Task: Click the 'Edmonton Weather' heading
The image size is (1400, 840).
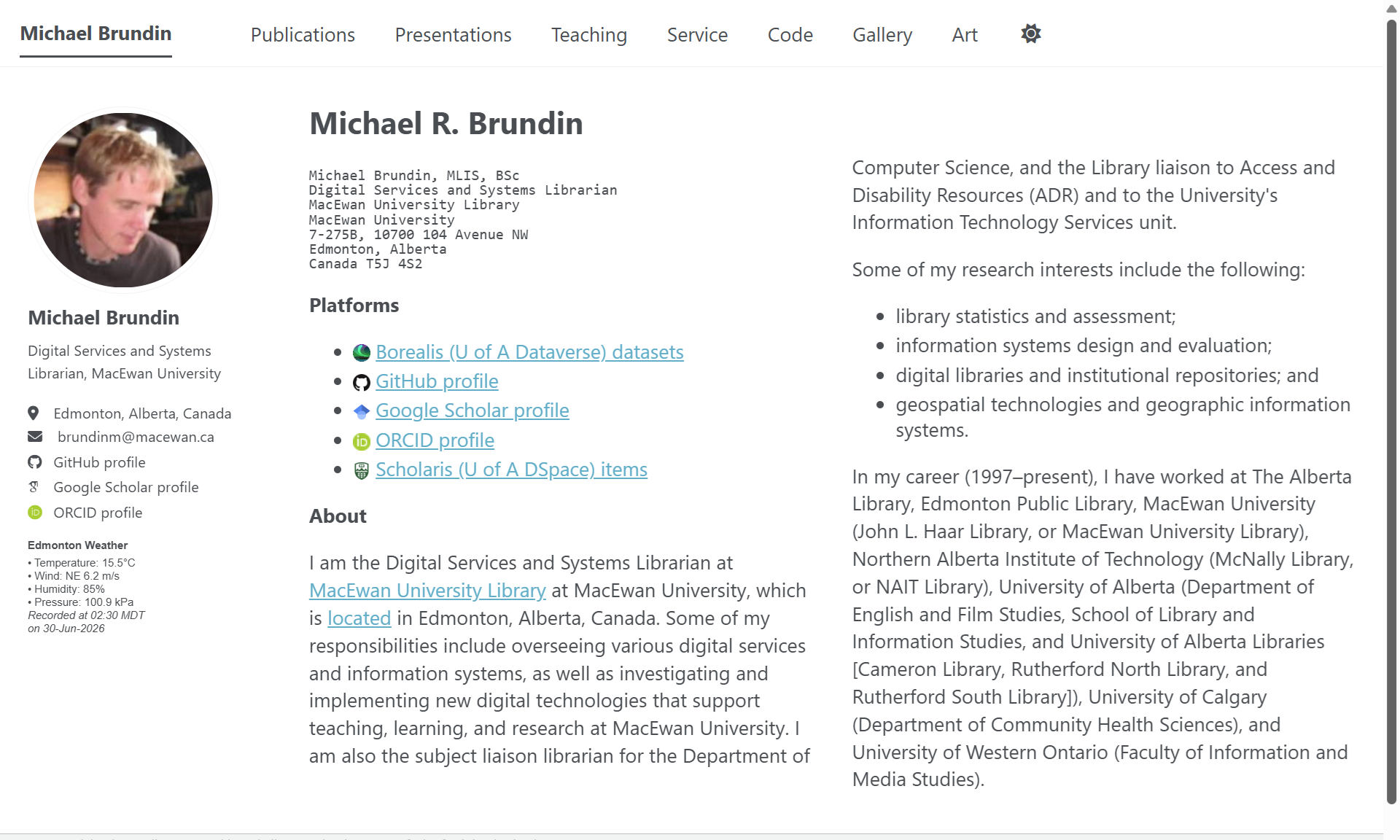Action: click(77, 545)
